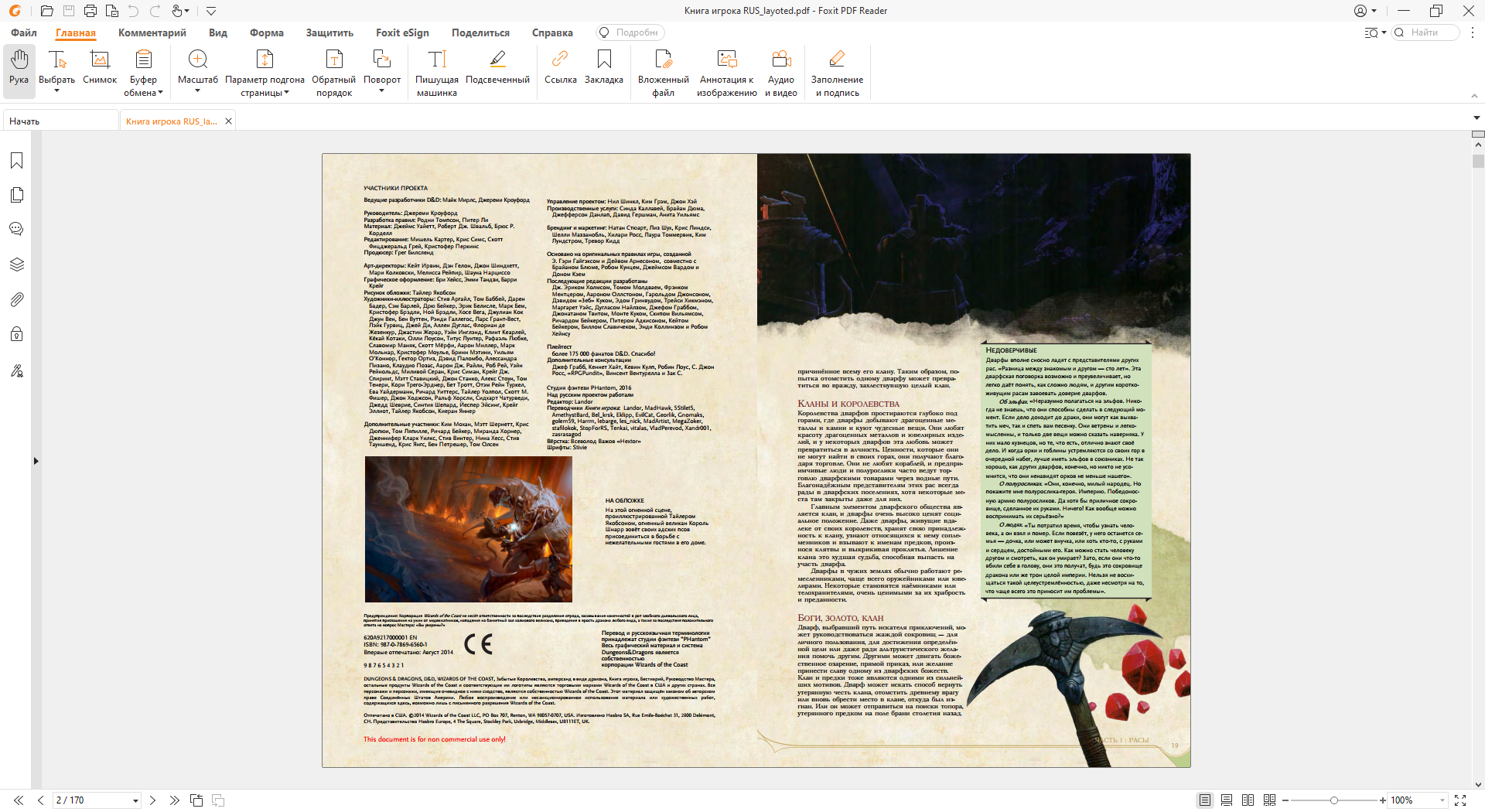Click the zoom slider handle
Viewport: 1485px width, 812px height.
(1334, 800)
